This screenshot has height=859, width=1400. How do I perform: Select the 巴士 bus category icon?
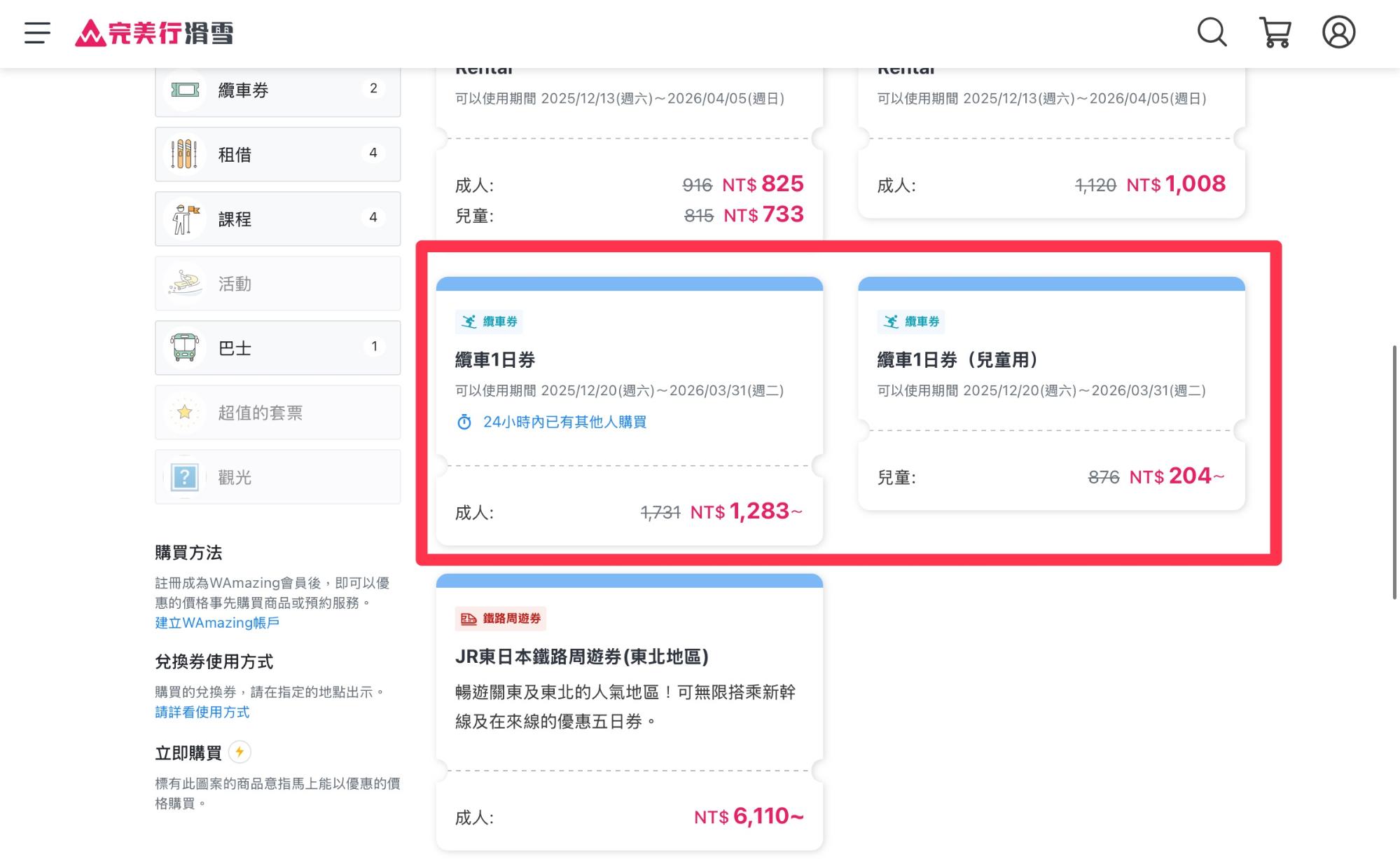click(x=184, y=348)
